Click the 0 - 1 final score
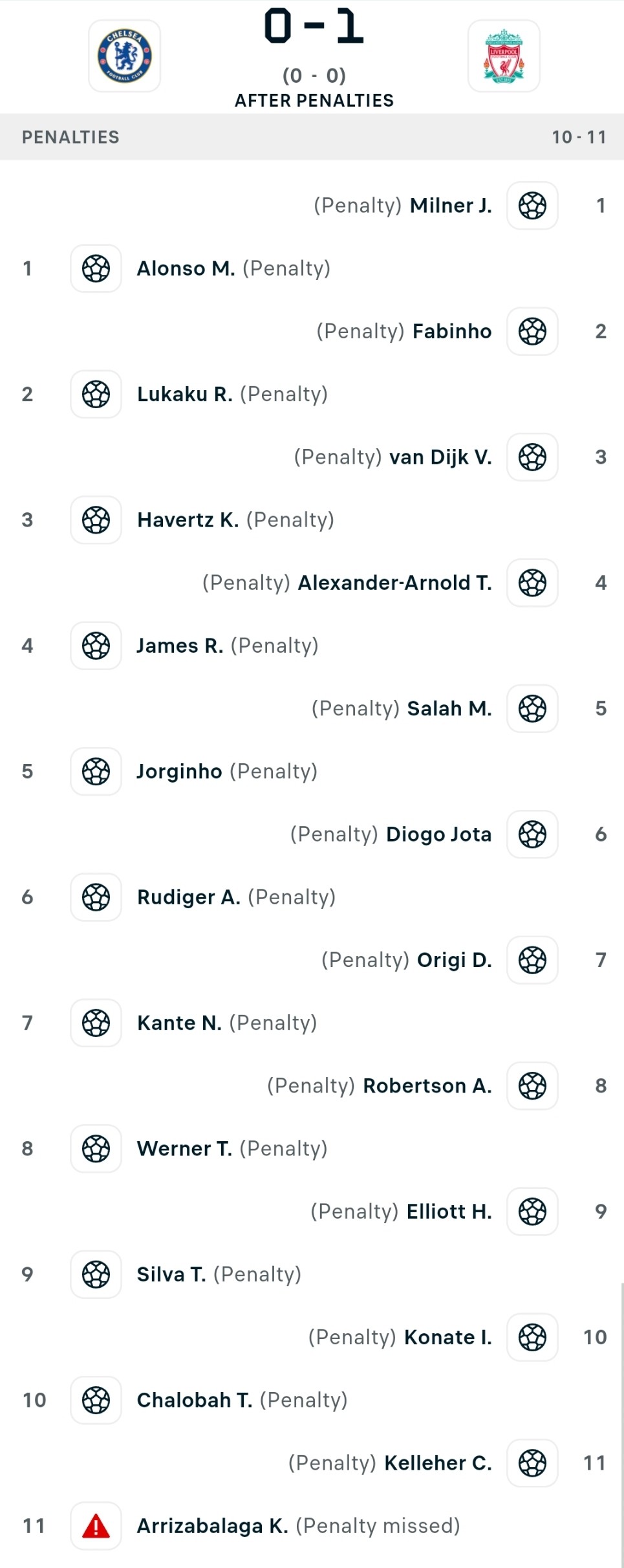 314,27
